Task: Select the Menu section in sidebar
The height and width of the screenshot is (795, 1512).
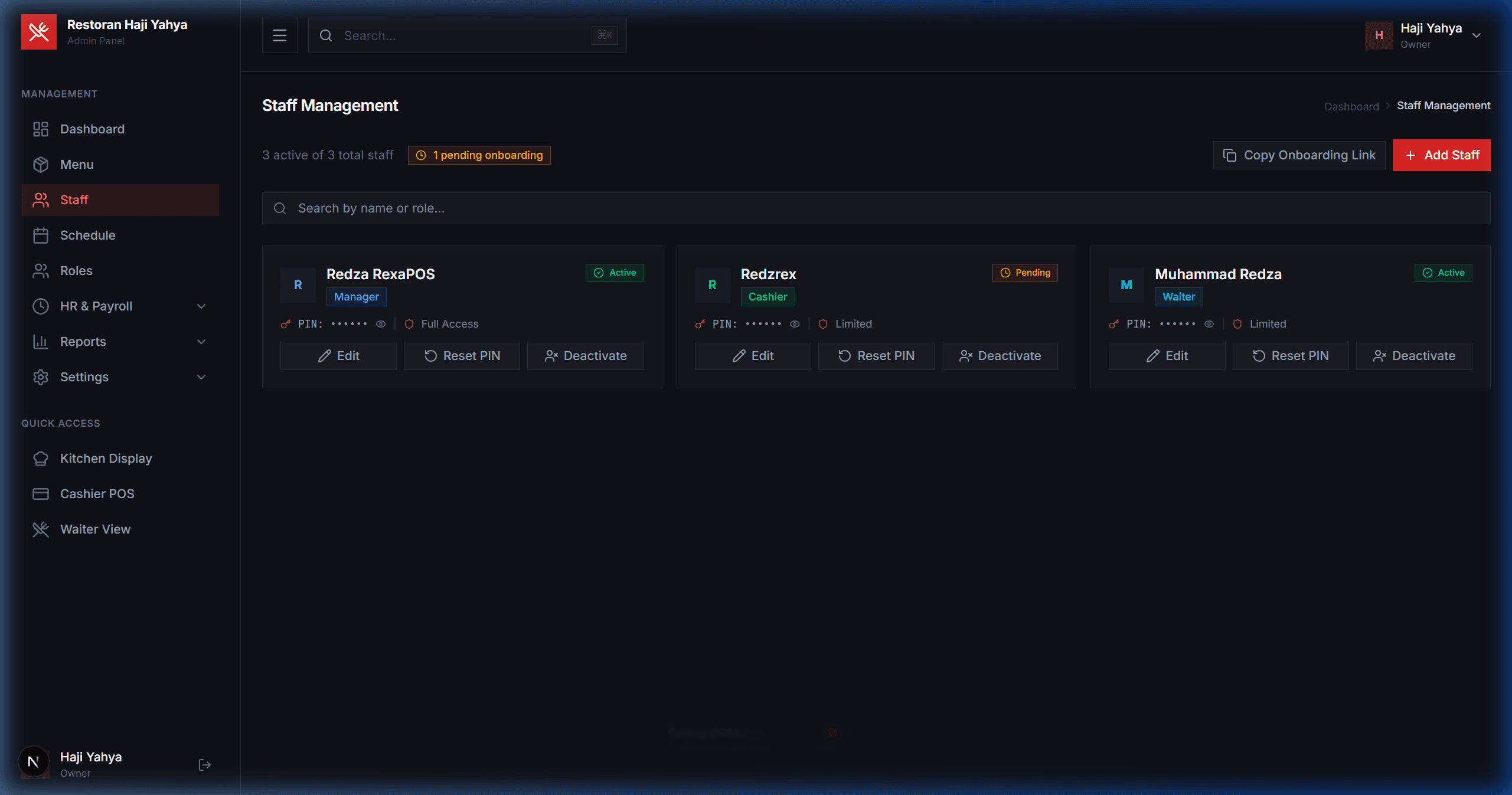Action: [x=76, y=164]
